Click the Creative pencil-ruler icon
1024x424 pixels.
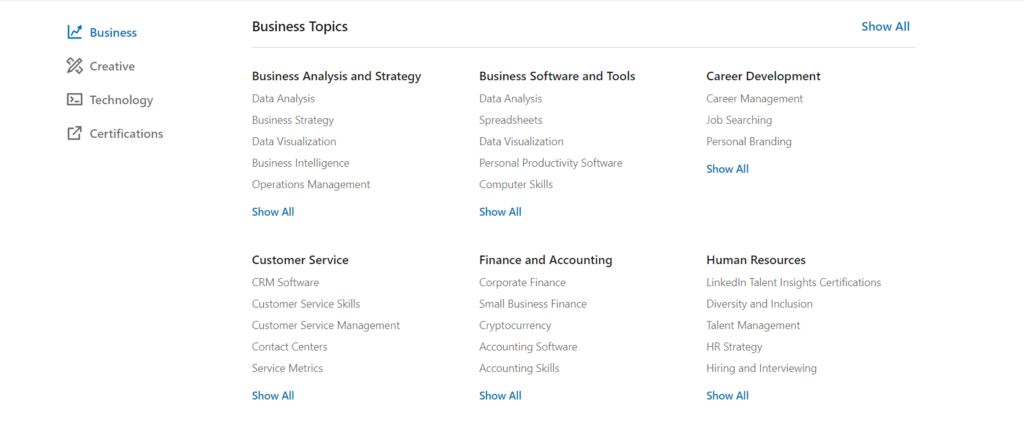click(74, 66)
